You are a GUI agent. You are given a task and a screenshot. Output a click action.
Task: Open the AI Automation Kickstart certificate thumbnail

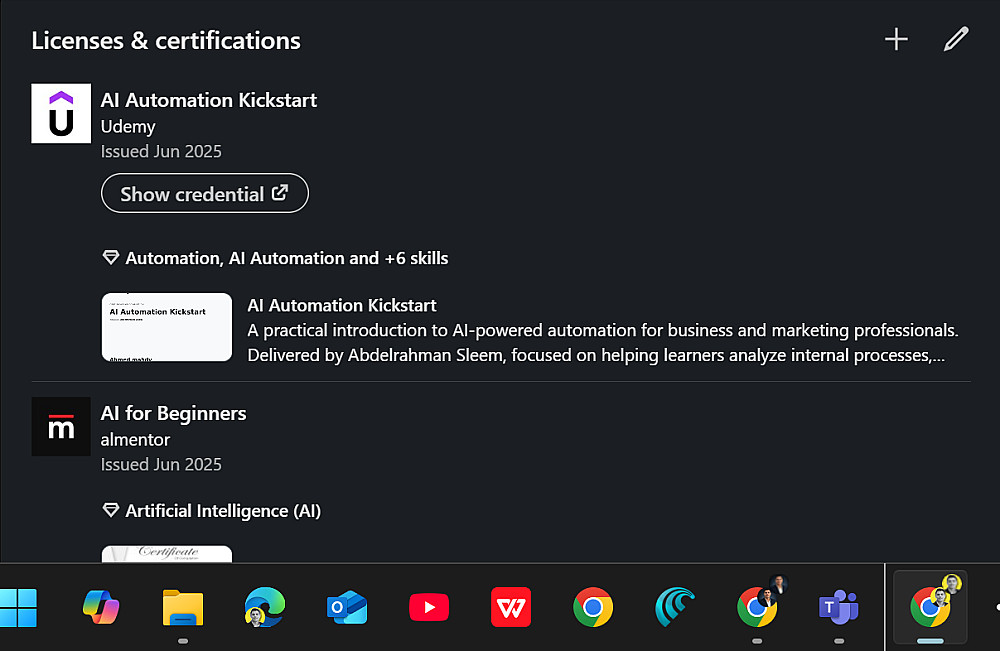[167, 327]
